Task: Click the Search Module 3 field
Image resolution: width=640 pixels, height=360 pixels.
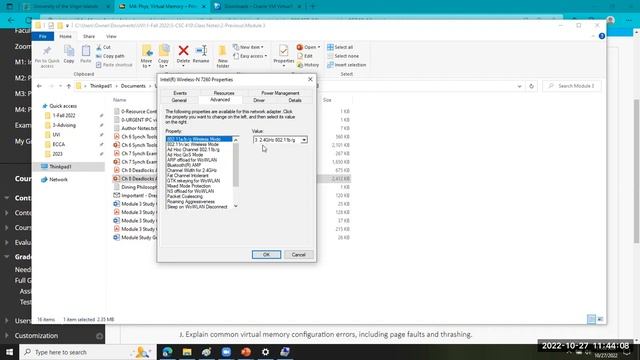Action: tap(571, 86)
